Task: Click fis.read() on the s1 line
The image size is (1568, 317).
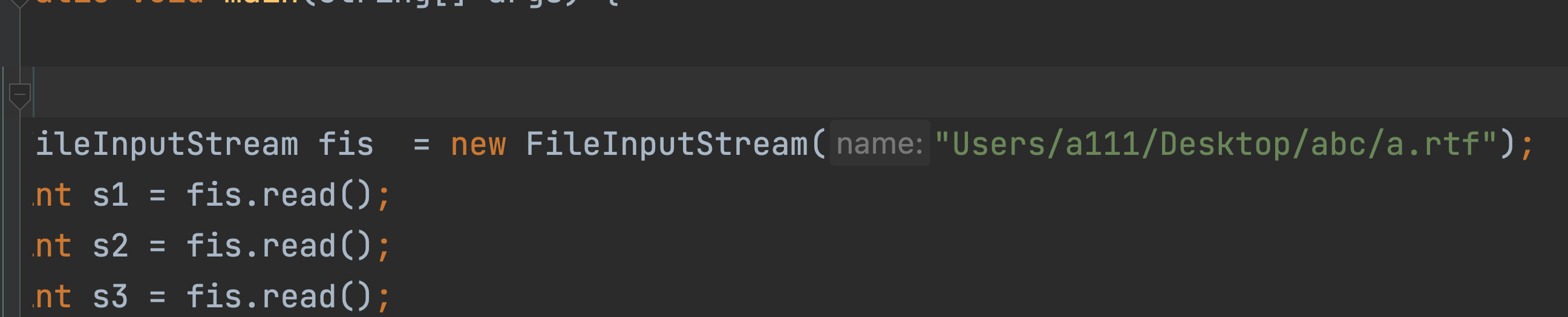Action: coord(279,195)
